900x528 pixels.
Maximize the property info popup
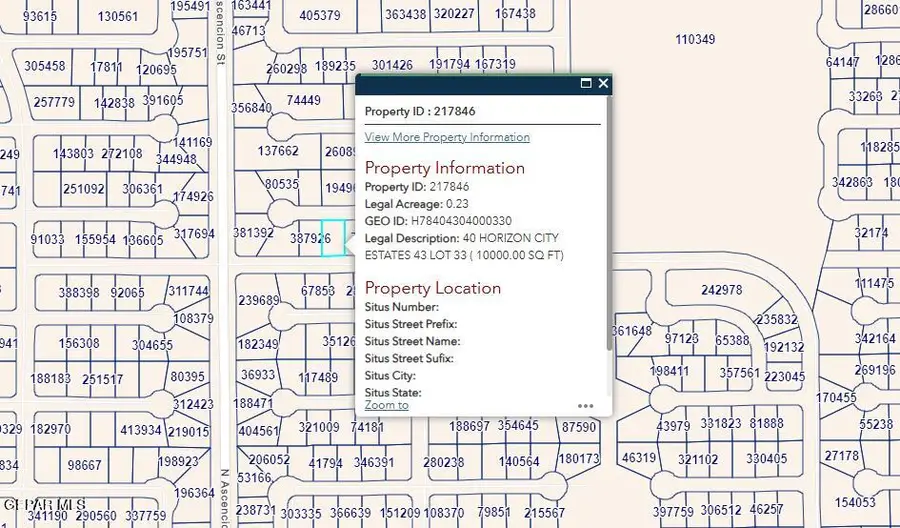coord(586,83)
